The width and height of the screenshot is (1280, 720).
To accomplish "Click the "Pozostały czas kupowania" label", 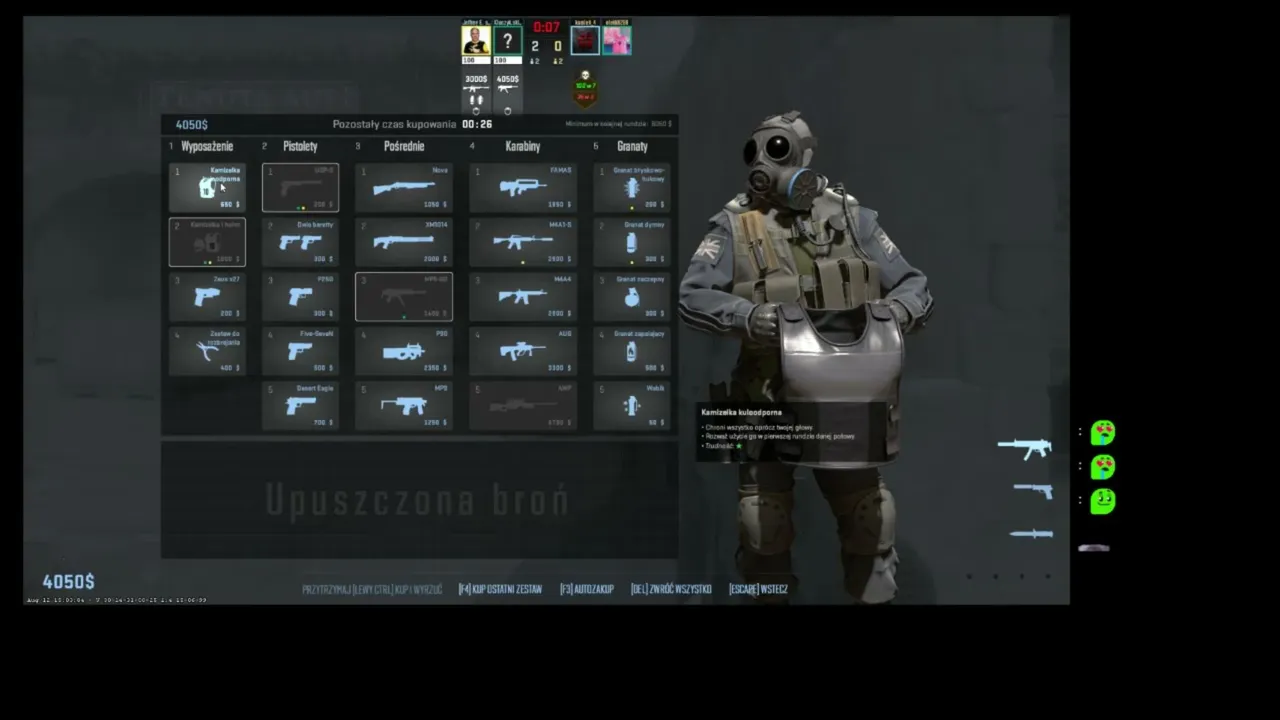I will pos(394,124).
